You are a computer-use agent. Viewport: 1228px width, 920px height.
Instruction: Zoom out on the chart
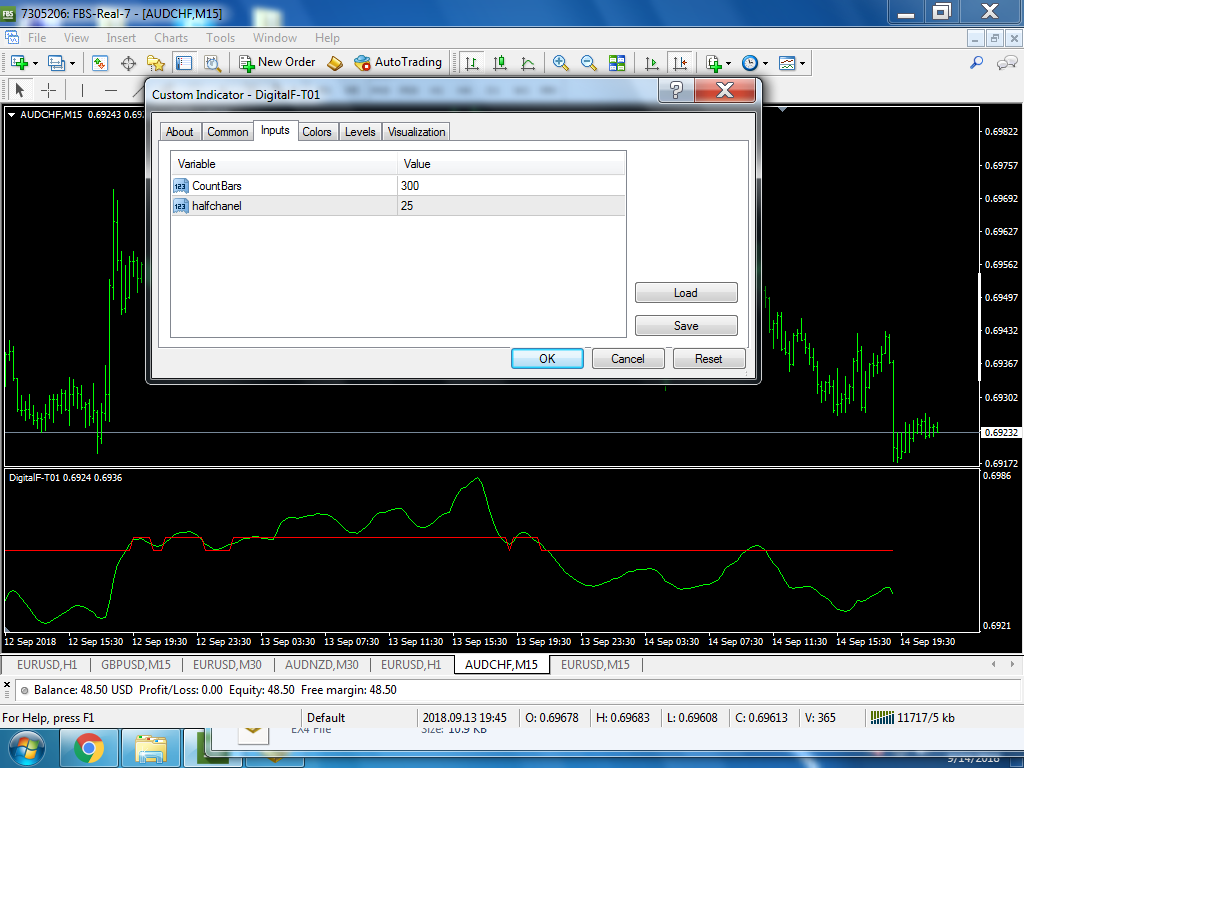(x=589, y=62)
